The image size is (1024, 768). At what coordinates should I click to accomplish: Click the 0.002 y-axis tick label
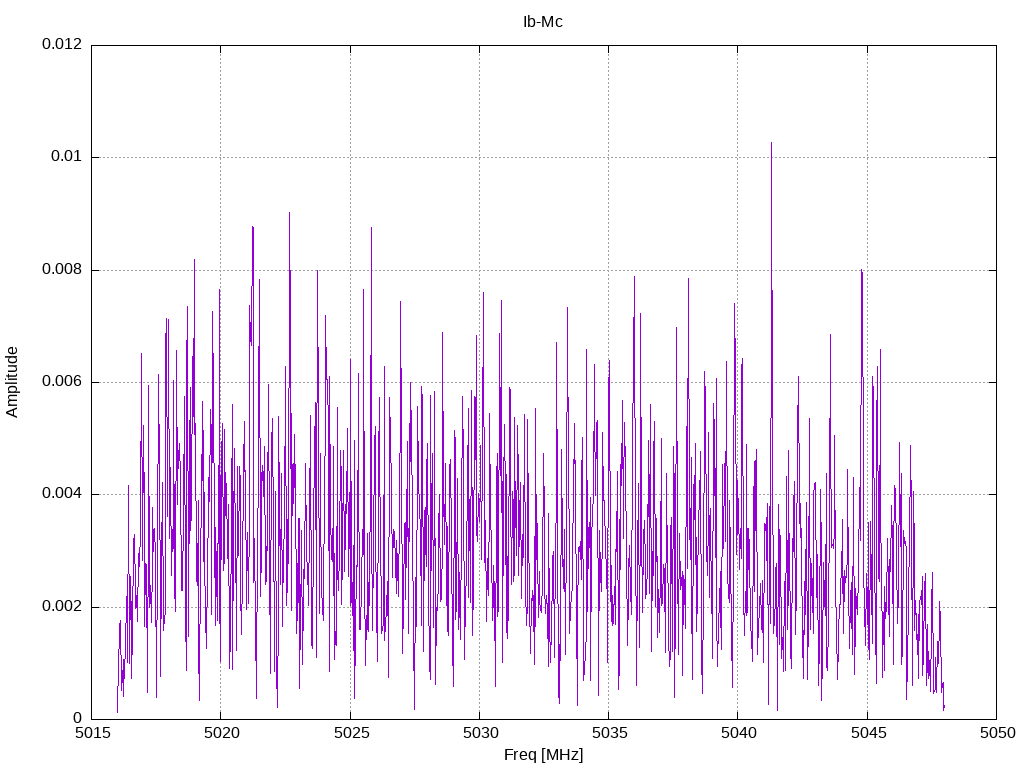pyautogui.click(x=63, y=607)
